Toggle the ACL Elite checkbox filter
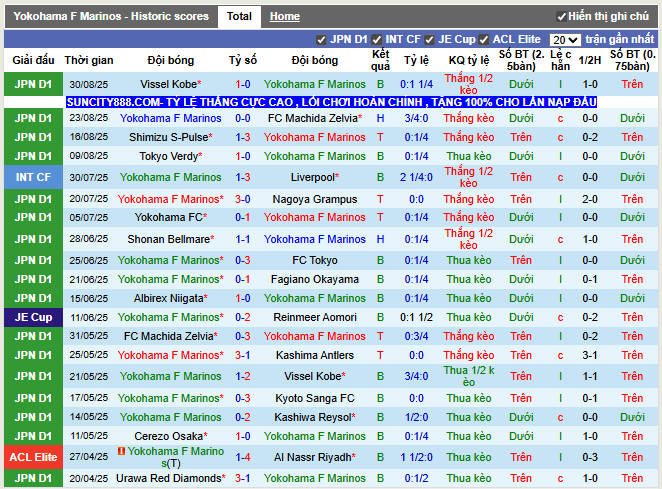Viewport: 662px width, 489px height. pyautogui.click(x=484, y=40)
